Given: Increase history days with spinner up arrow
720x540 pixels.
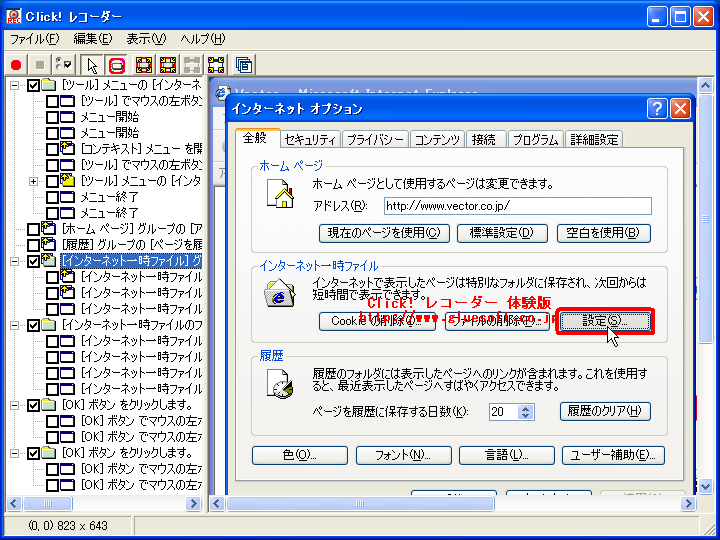Looking at the screenshot, I should [x=526, y=408].
